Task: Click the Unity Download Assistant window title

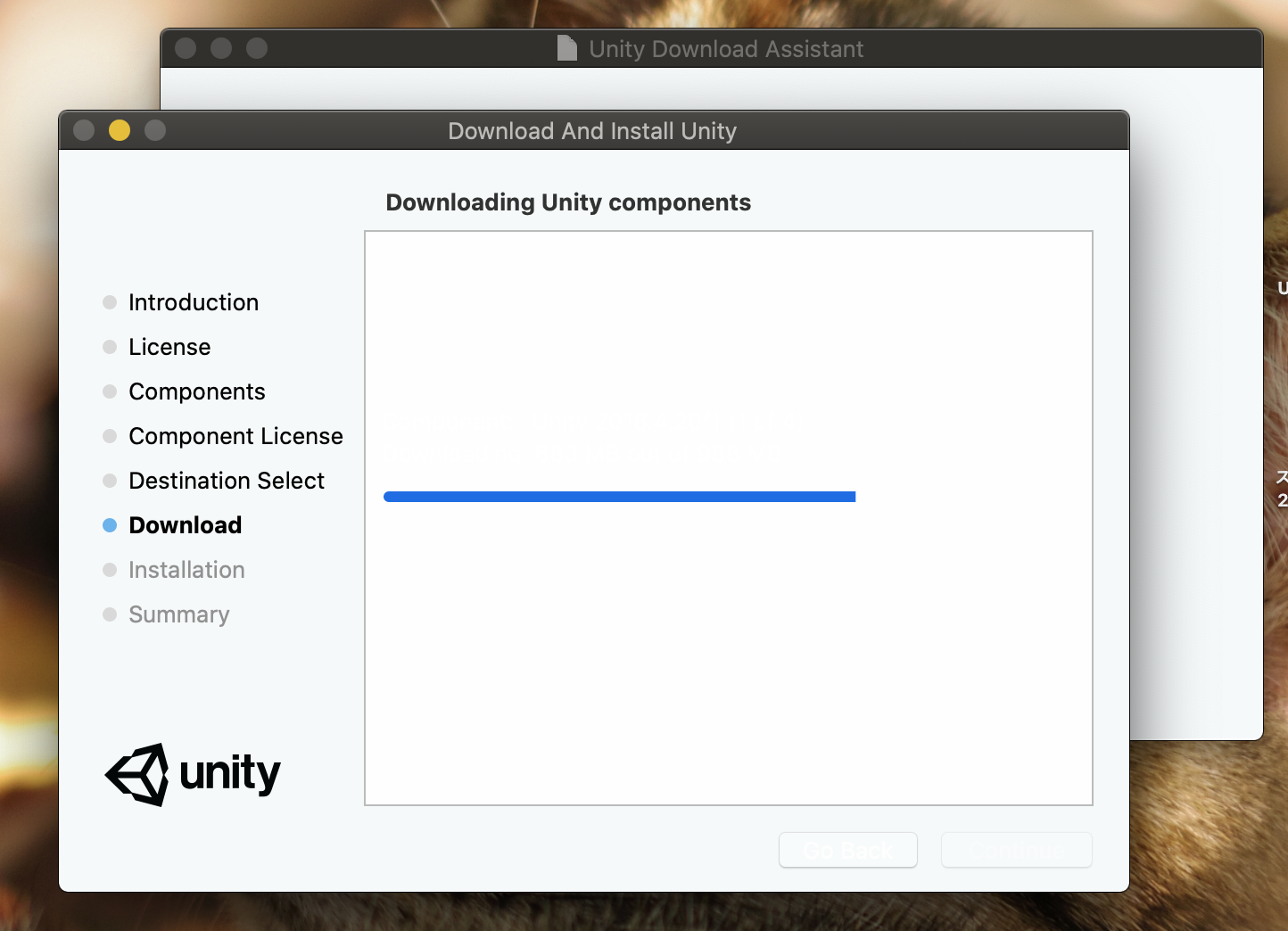Action: [726, 49]
